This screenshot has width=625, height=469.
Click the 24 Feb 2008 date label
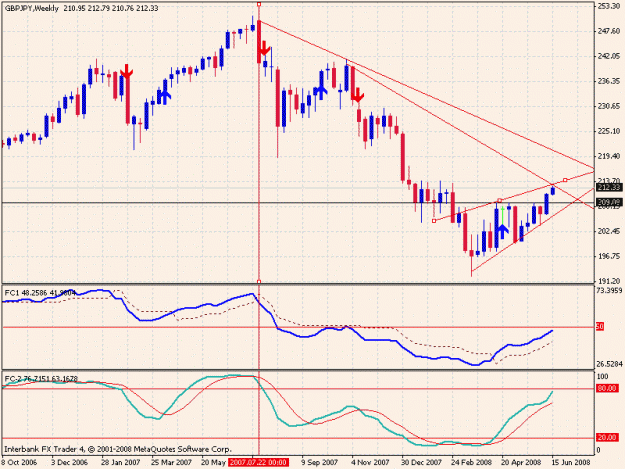(x=471, y=463)
